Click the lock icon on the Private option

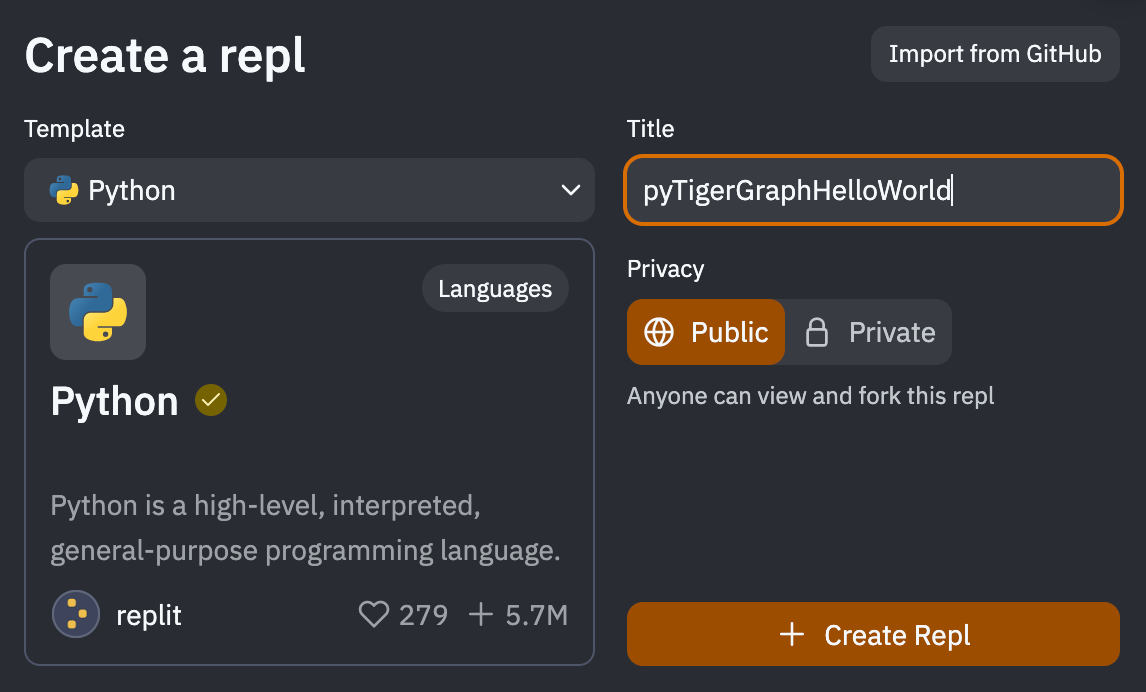[818, 332]
